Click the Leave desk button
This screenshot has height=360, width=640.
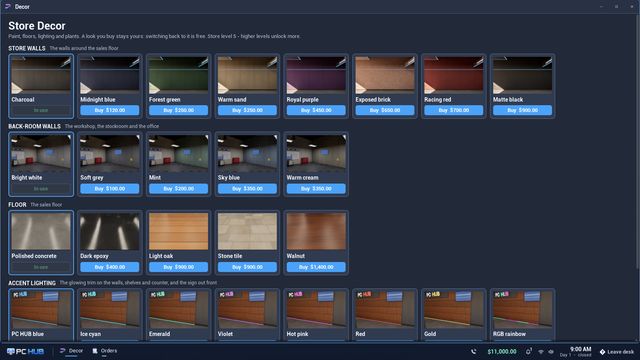click(617, 351)
